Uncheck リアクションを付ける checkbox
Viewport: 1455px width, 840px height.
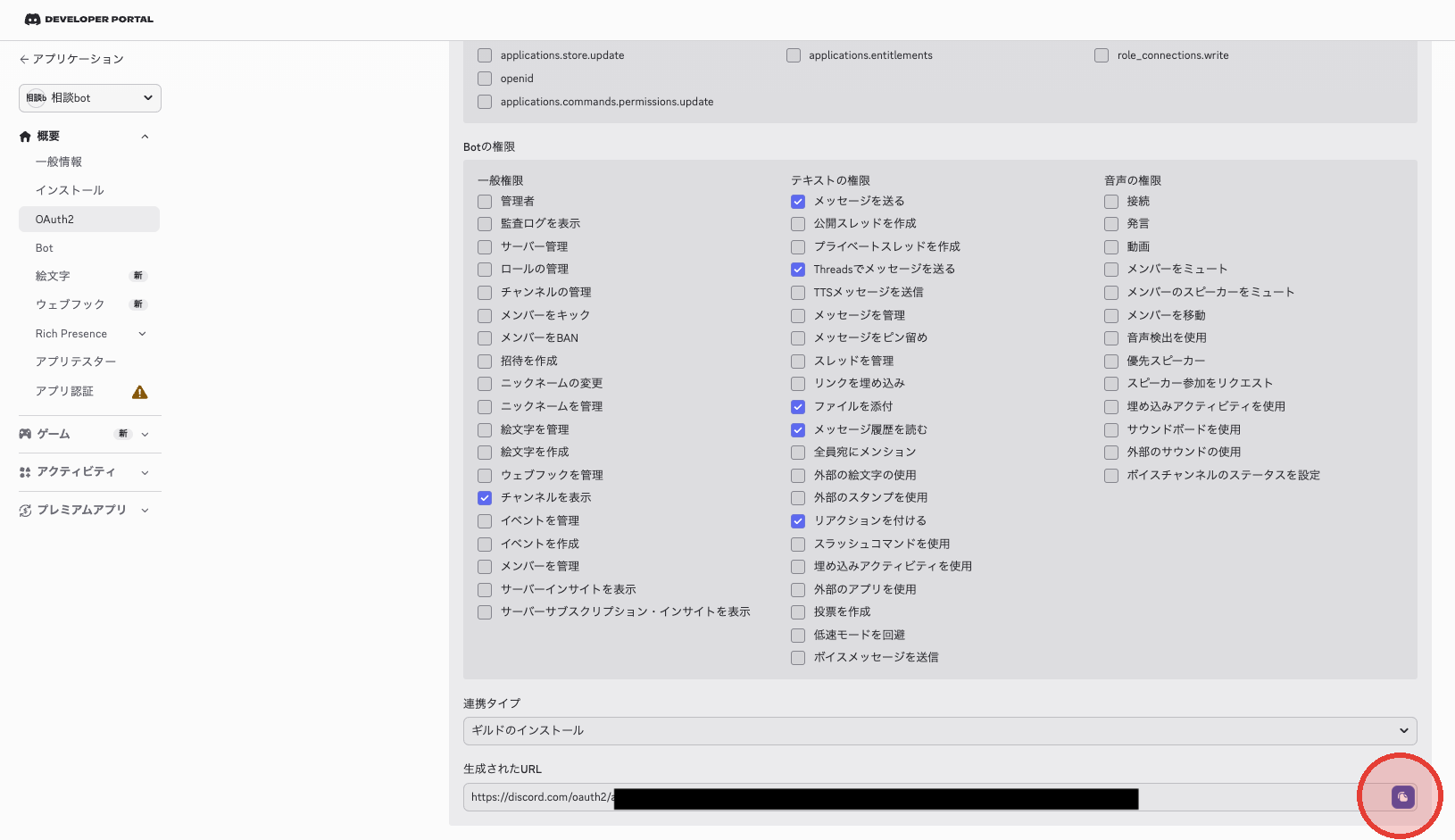798,521
